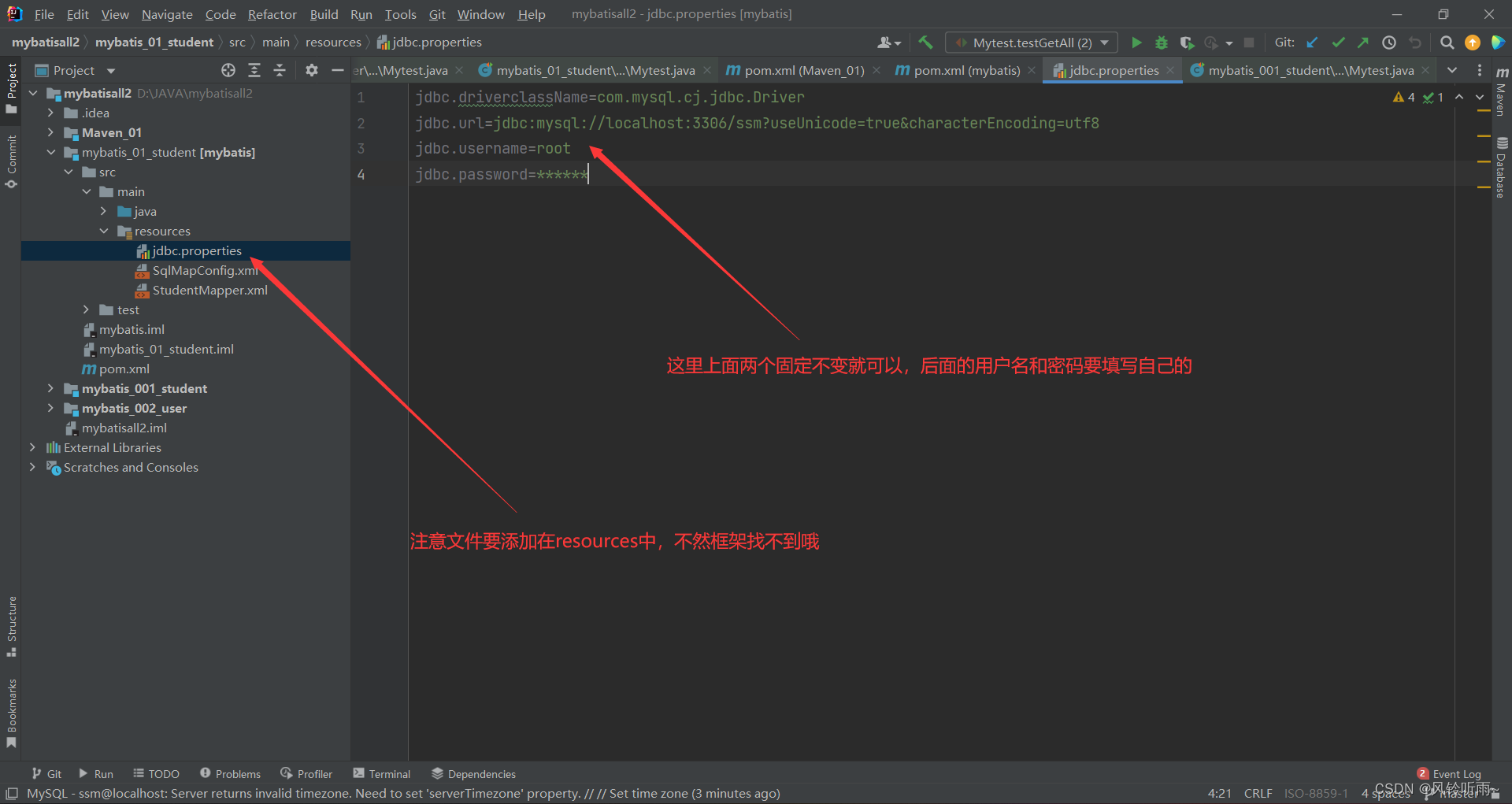Open the Bookmarks tool window

(x=11, y=713)
